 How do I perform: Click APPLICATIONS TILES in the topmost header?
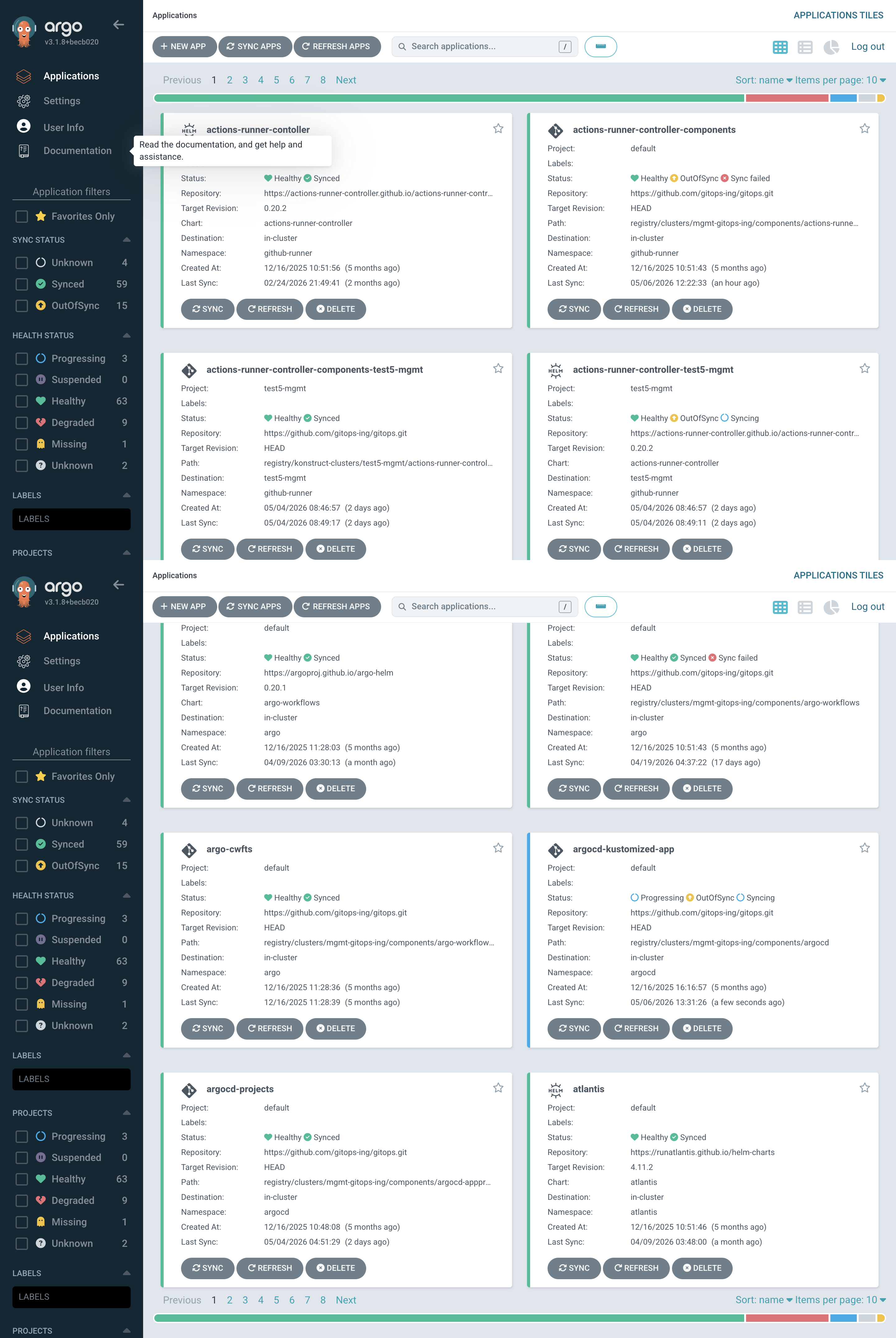pos(838,16)
